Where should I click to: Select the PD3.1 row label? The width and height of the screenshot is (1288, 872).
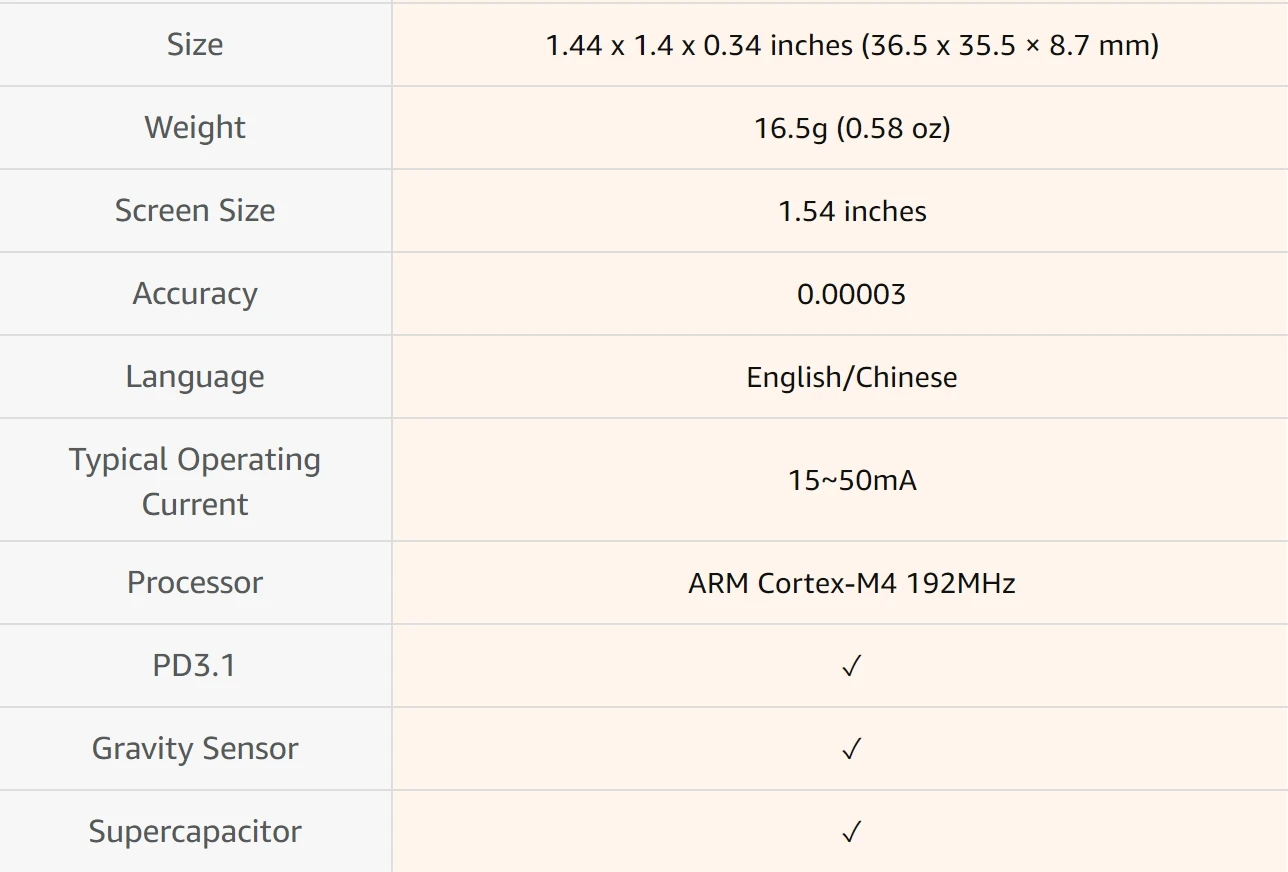point(195,665)
